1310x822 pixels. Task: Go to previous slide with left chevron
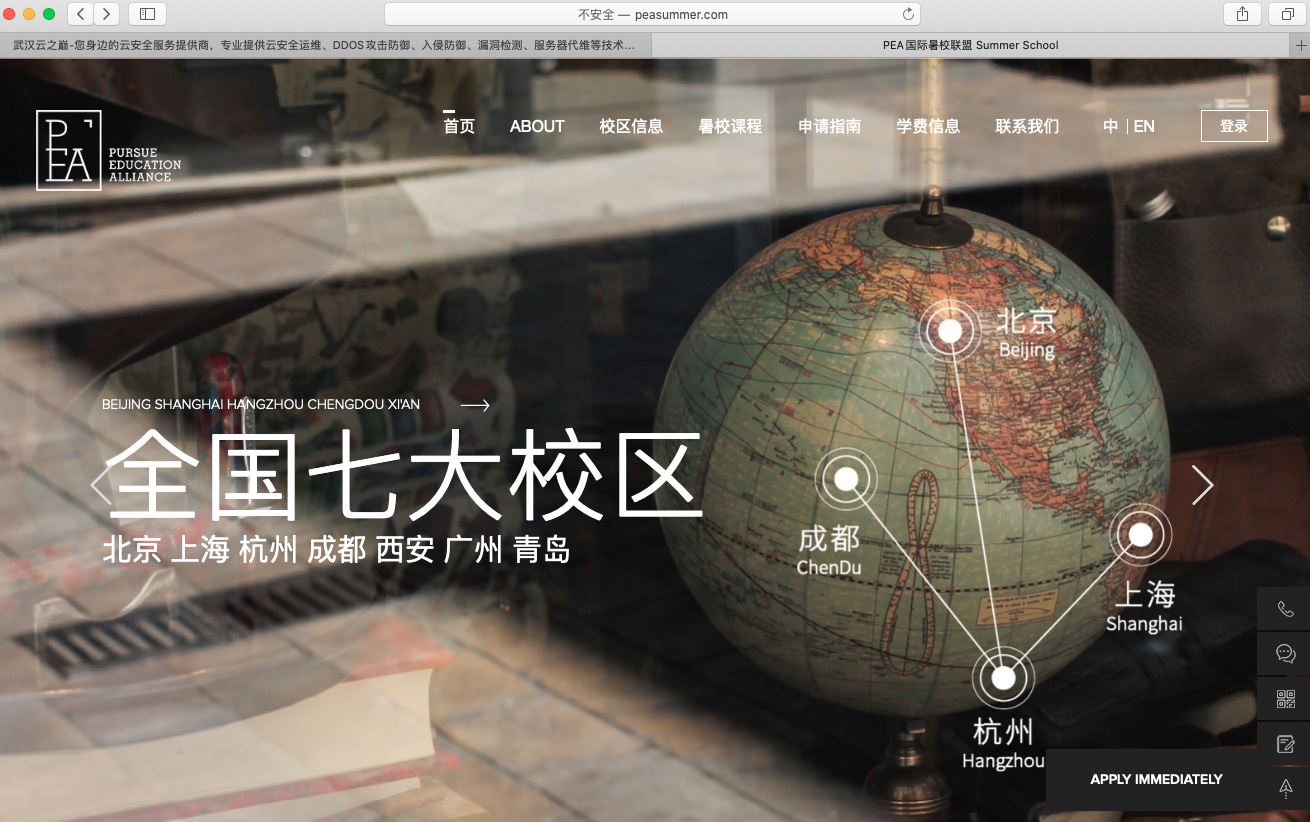[x=99, y=485]
